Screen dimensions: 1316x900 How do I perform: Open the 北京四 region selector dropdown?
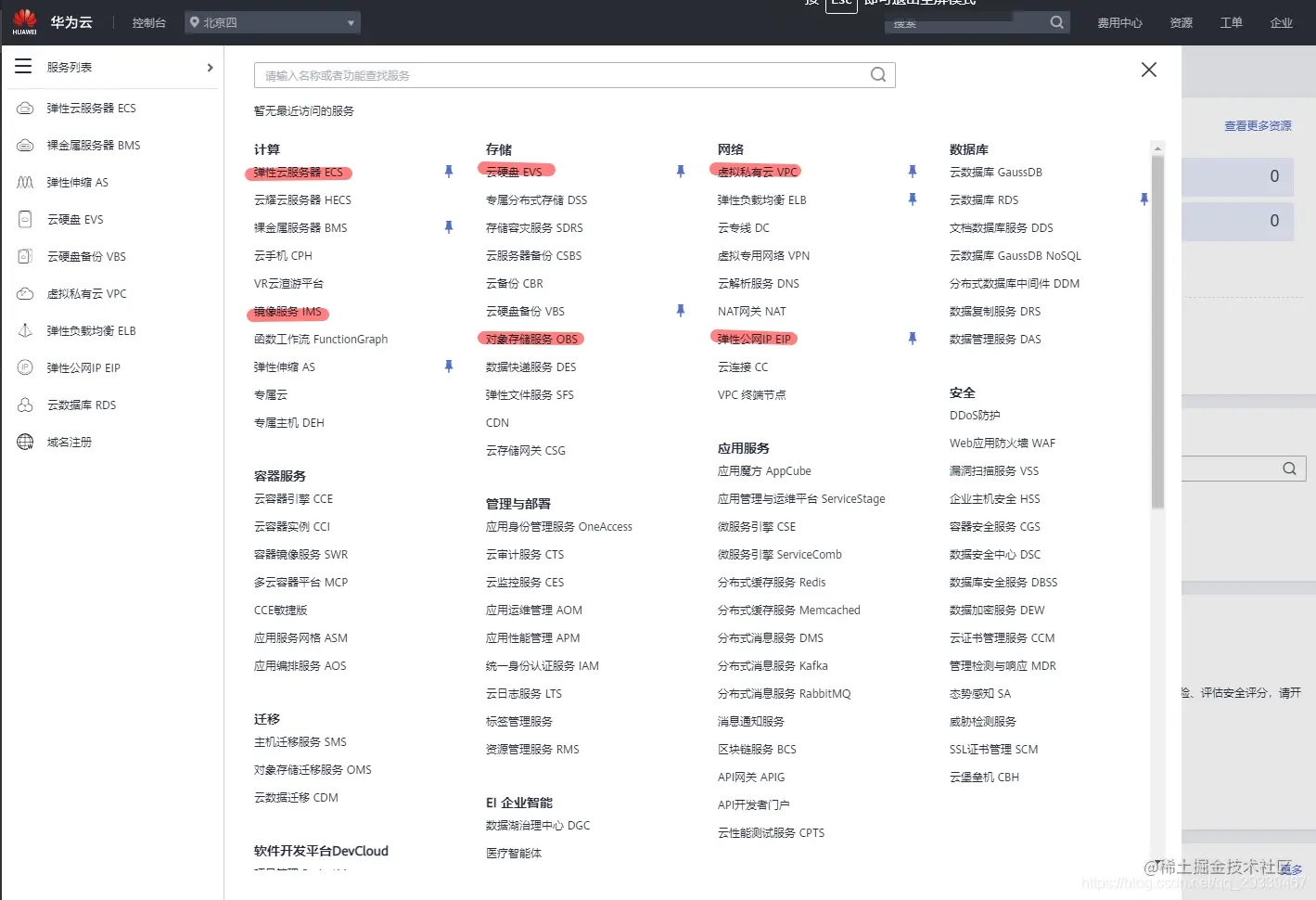pos(272,22)
